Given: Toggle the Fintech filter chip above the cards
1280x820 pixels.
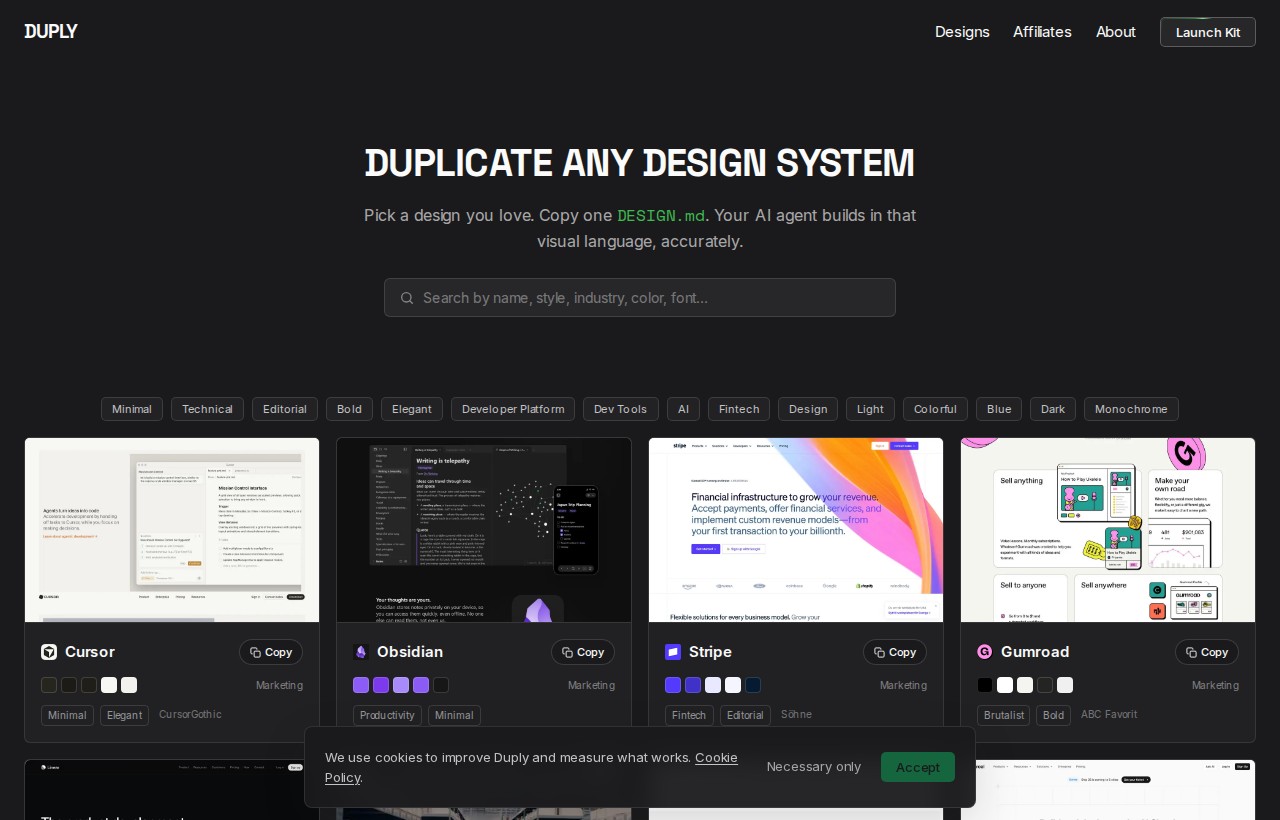Looking at the screenshot, I should 739,409.
